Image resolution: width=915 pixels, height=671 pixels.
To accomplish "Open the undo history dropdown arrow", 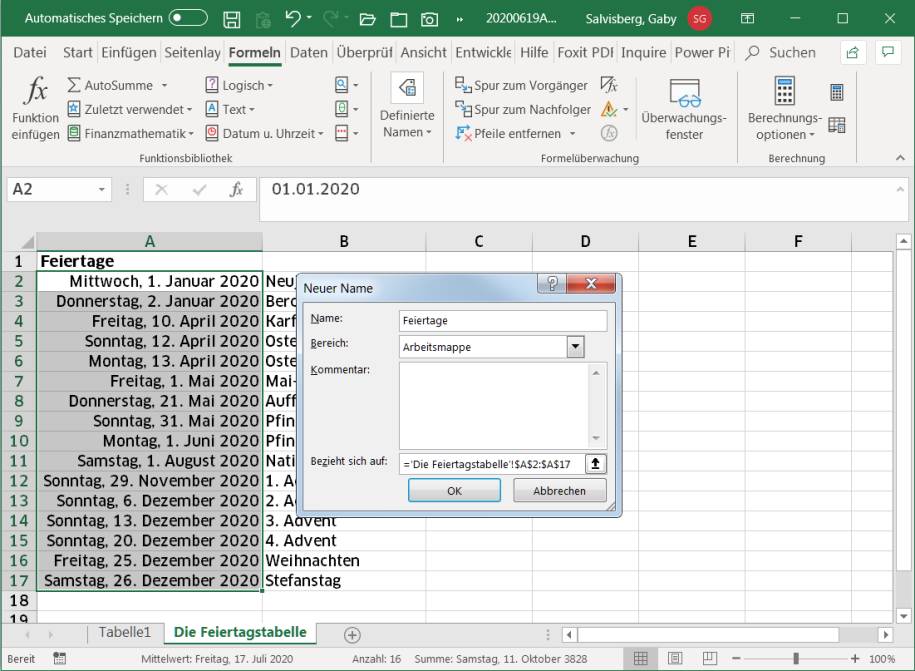I will coord(309,19).
